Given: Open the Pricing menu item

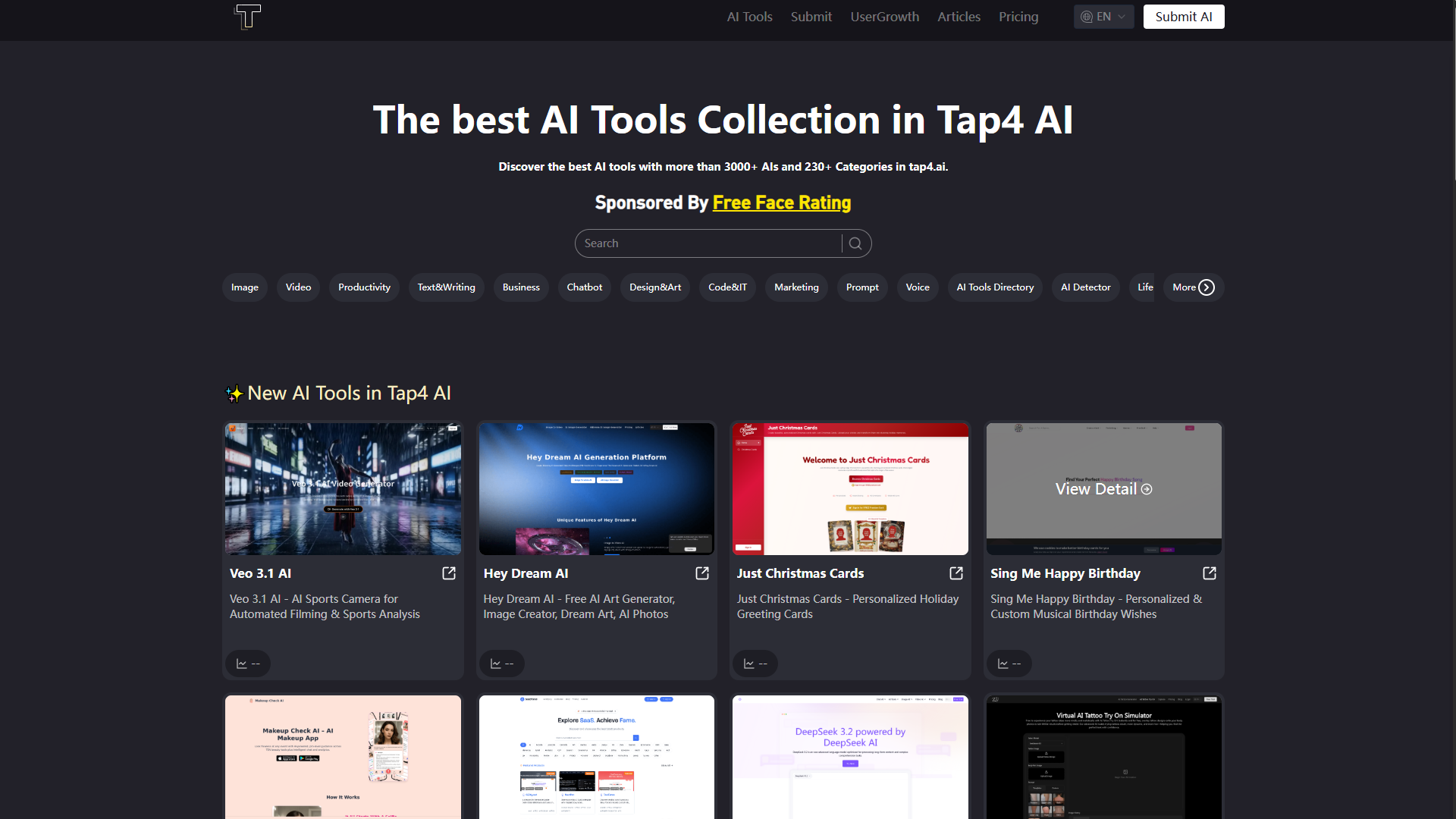Looking at the screenshot, I should coord(1018,16).
